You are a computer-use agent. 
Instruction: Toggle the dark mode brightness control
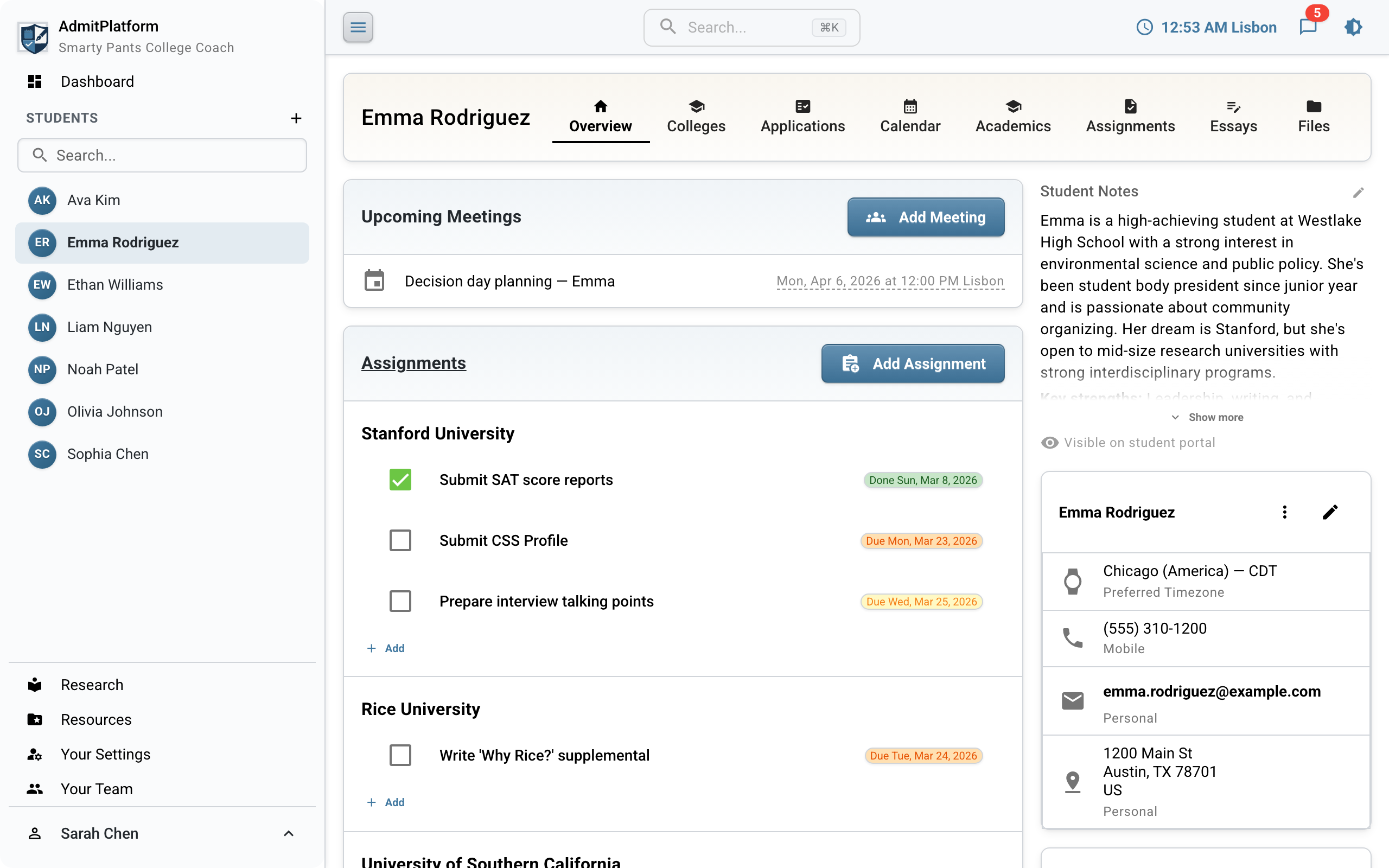(x=1353, y=27)
